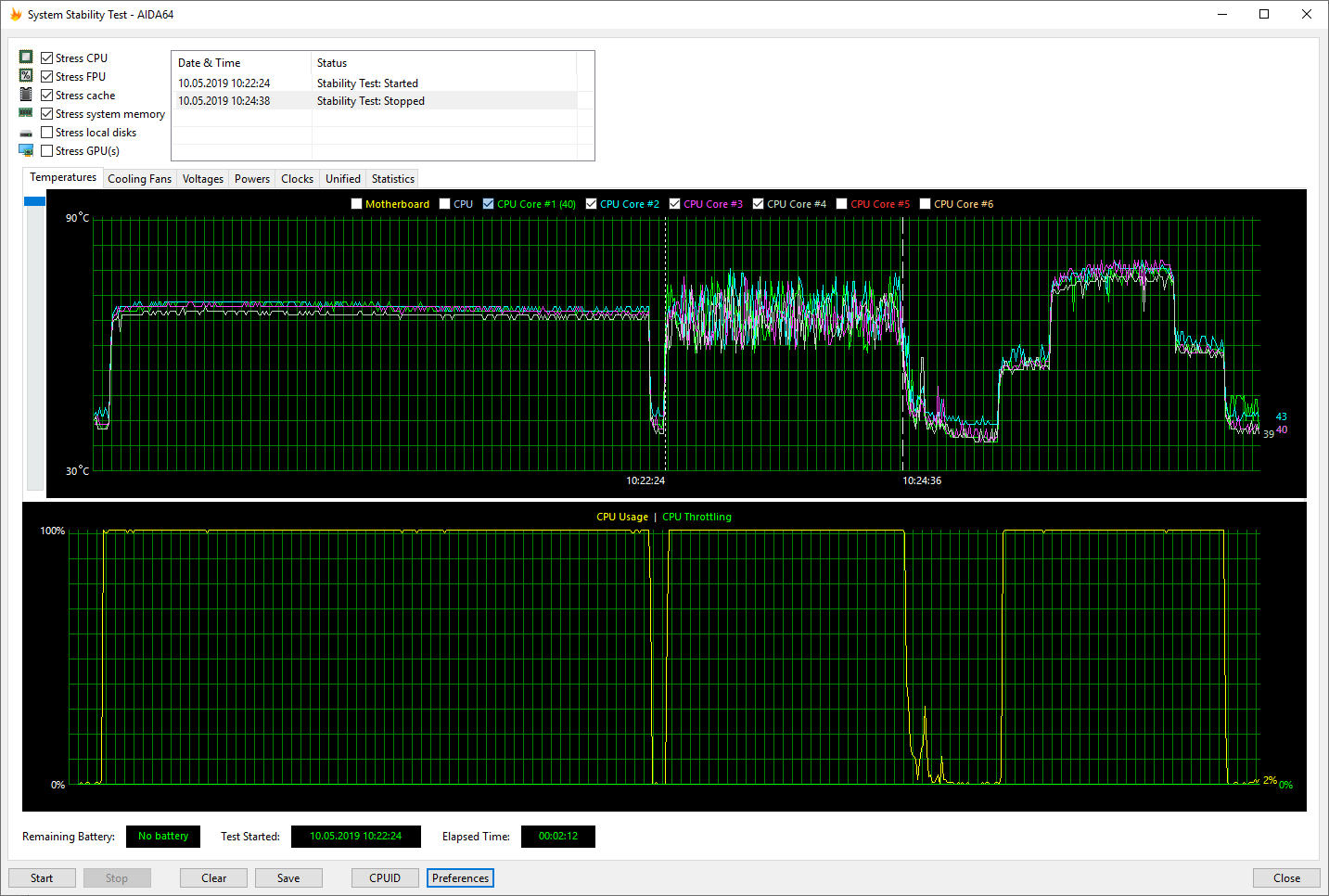This screenshot has width=1329, height=896.
Task: Click the Elapsed Time 00:02:12 field
Action: tap(558, 837)
